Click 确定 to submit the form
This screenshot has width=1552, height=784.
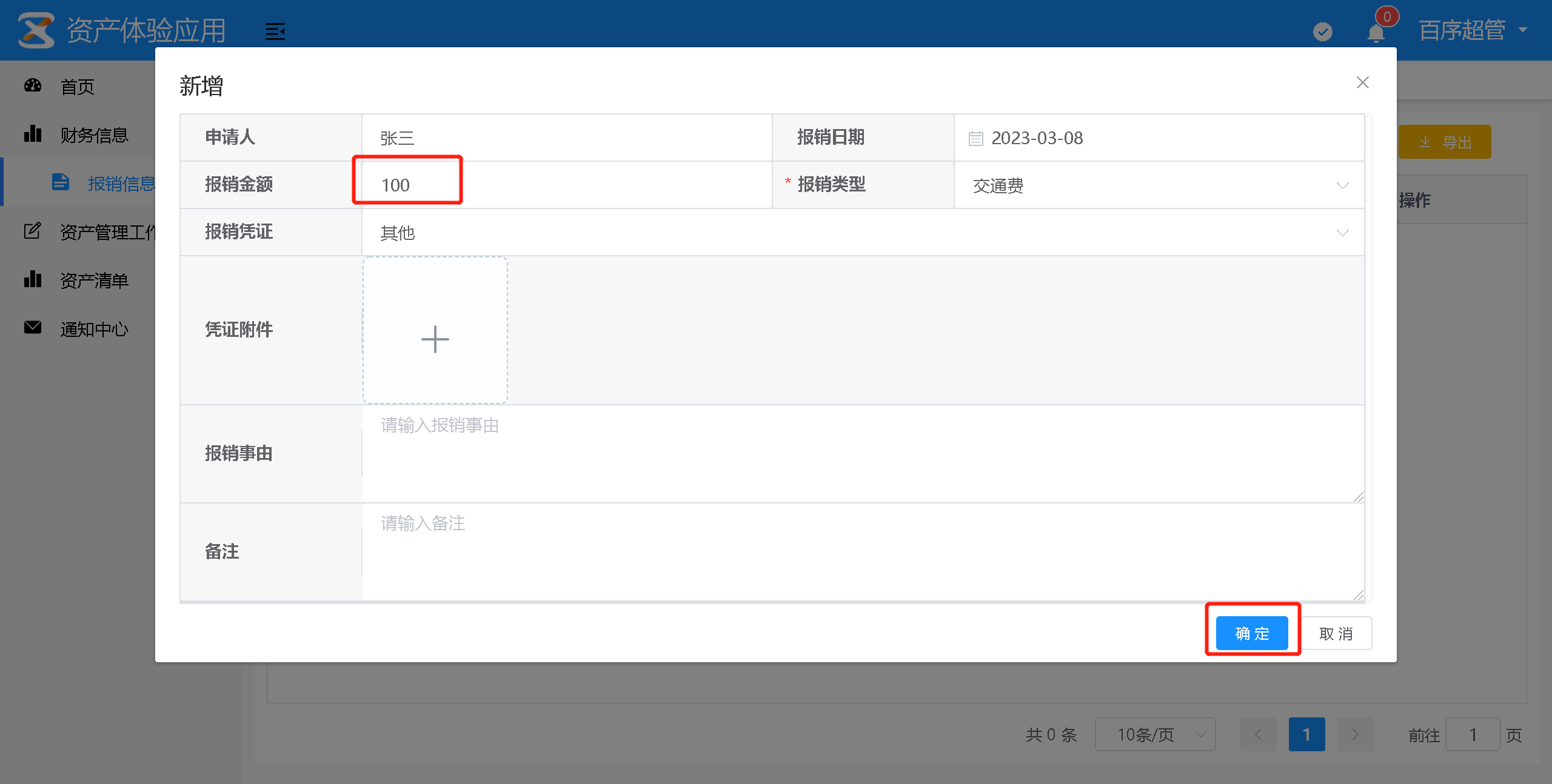1252,633
